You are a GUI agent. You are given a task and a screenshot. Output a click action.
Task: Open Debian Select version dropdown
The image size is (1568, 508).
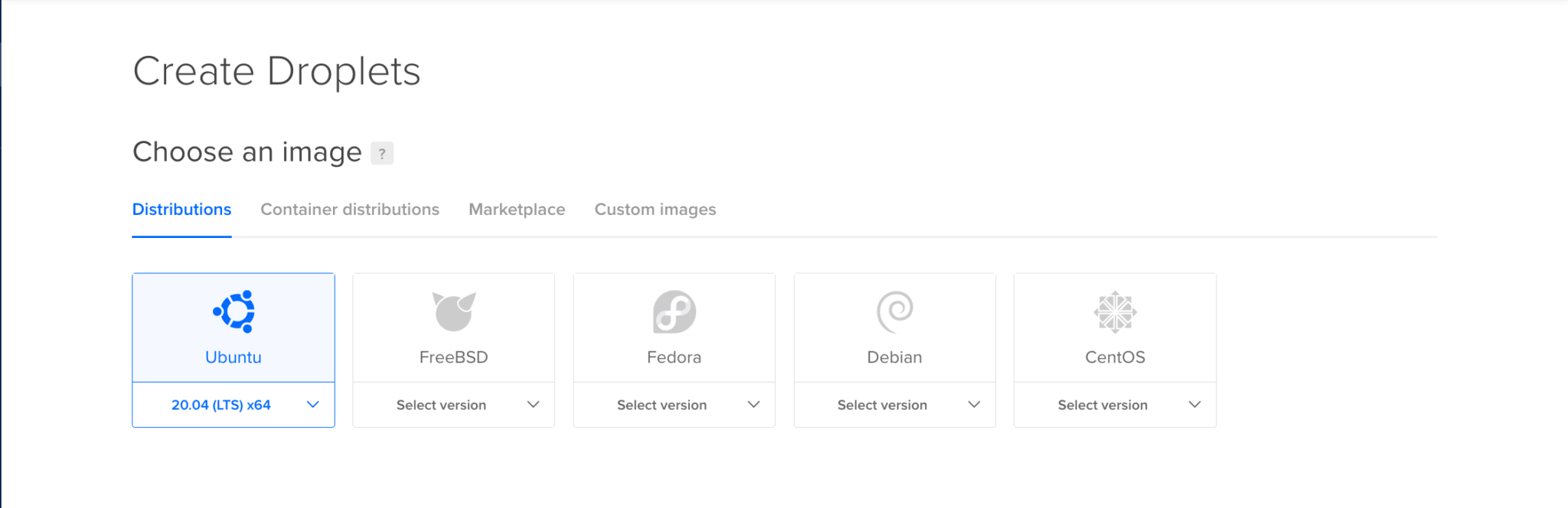[x=895, y=405]
